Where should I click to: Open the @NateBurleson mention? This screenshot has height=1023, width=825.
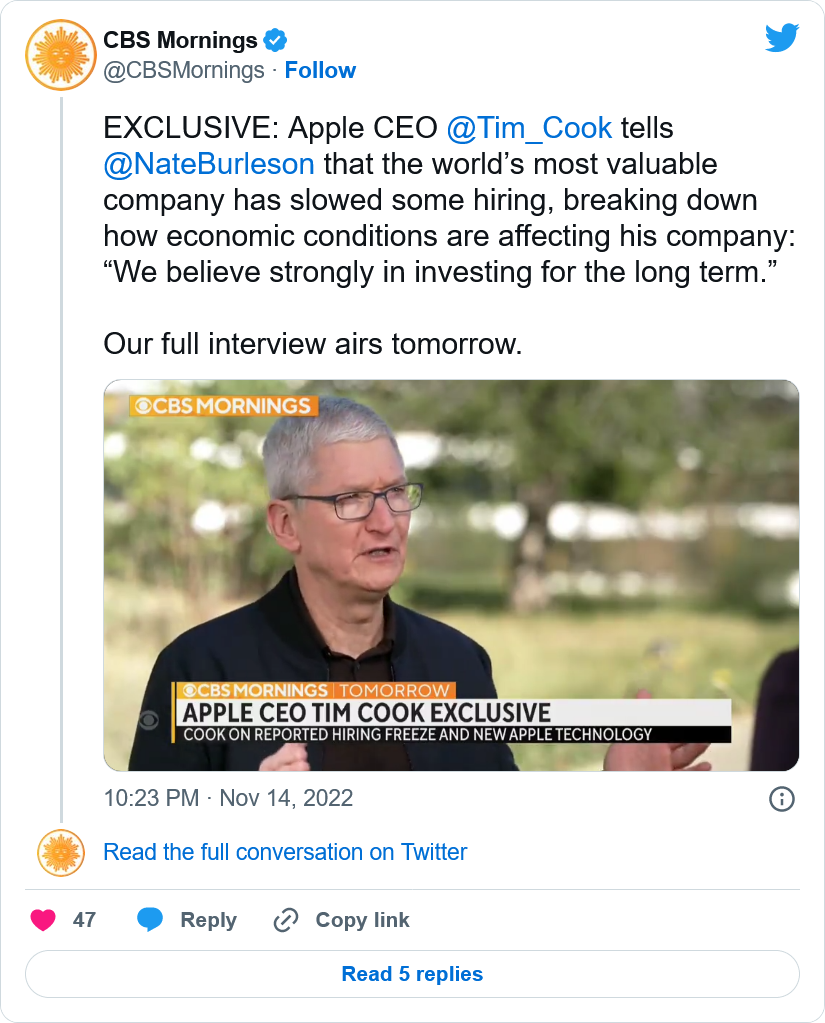(209, 164)
